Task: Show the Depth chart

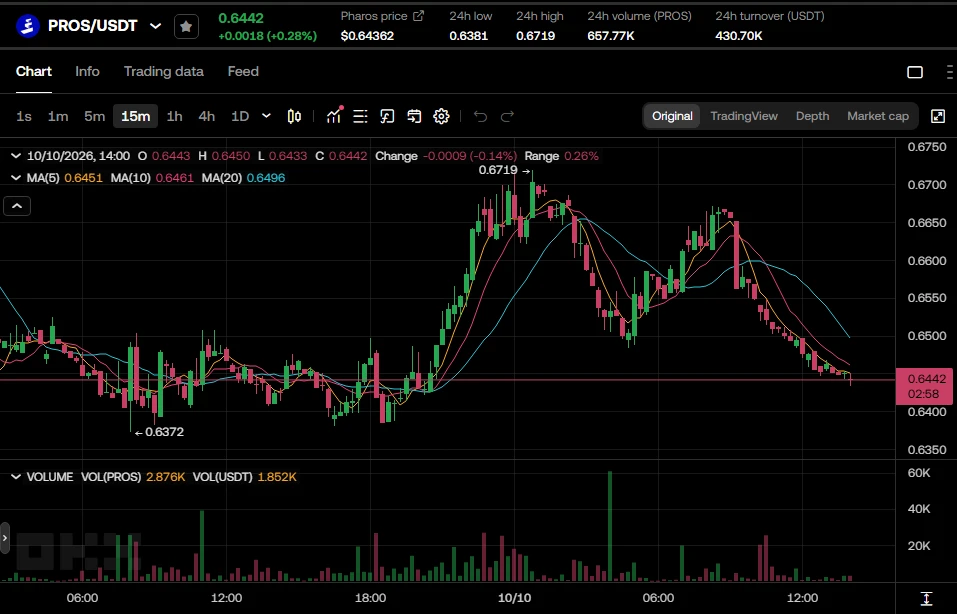Action: (x=812, y=116)
